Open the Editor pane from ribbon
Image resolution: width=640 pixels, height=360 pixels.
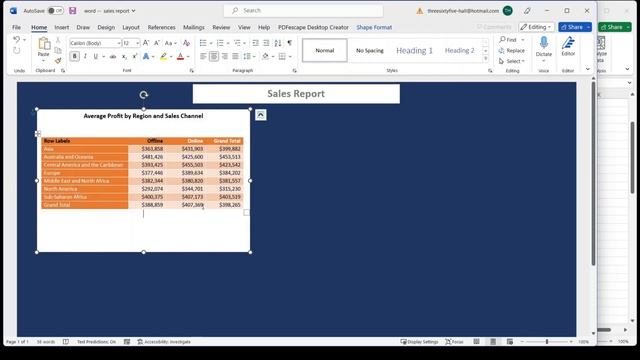[568, 46]
